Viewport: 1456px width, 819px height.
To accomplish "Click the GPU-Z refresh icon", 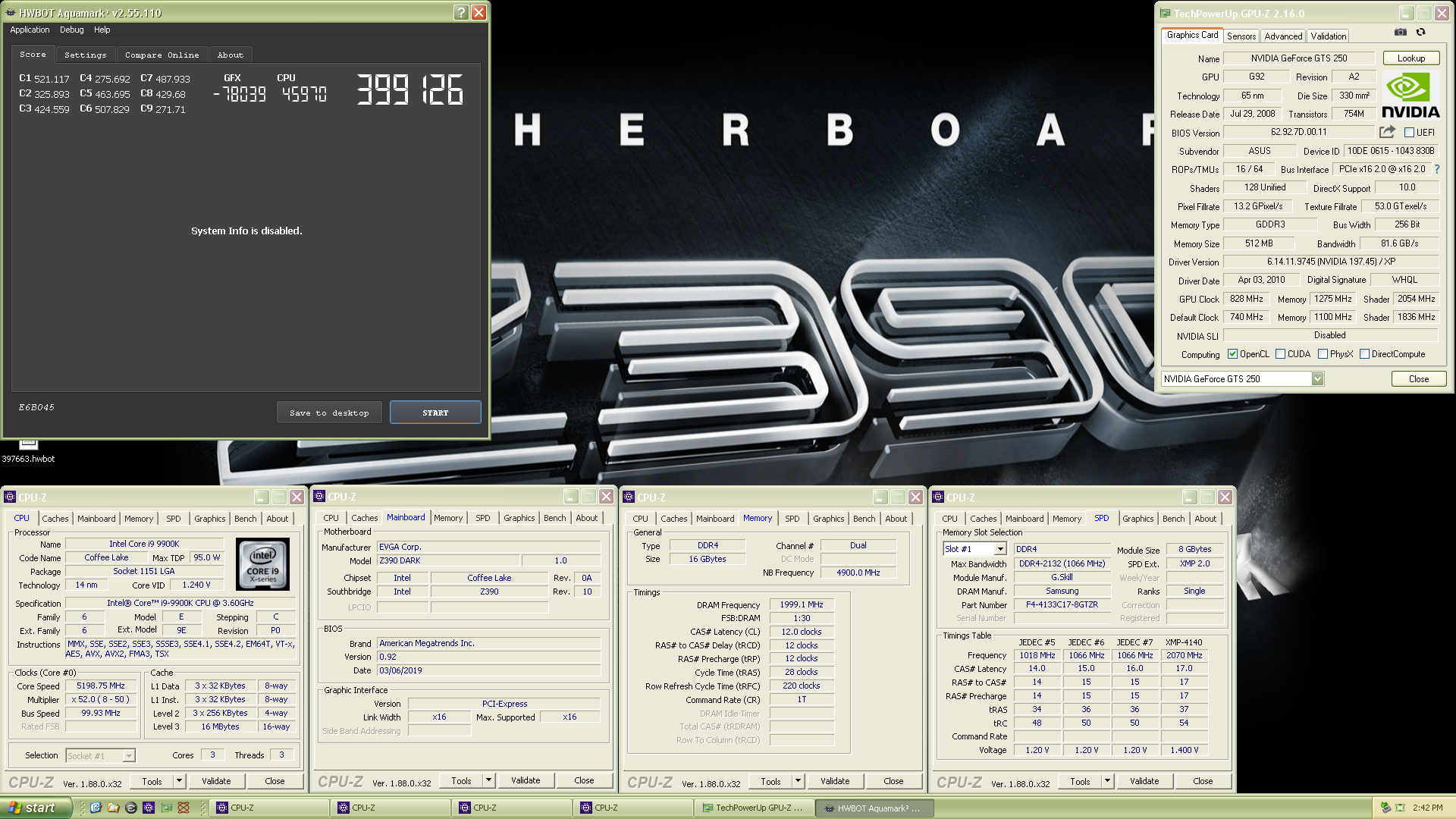I will pos(1420,32).
